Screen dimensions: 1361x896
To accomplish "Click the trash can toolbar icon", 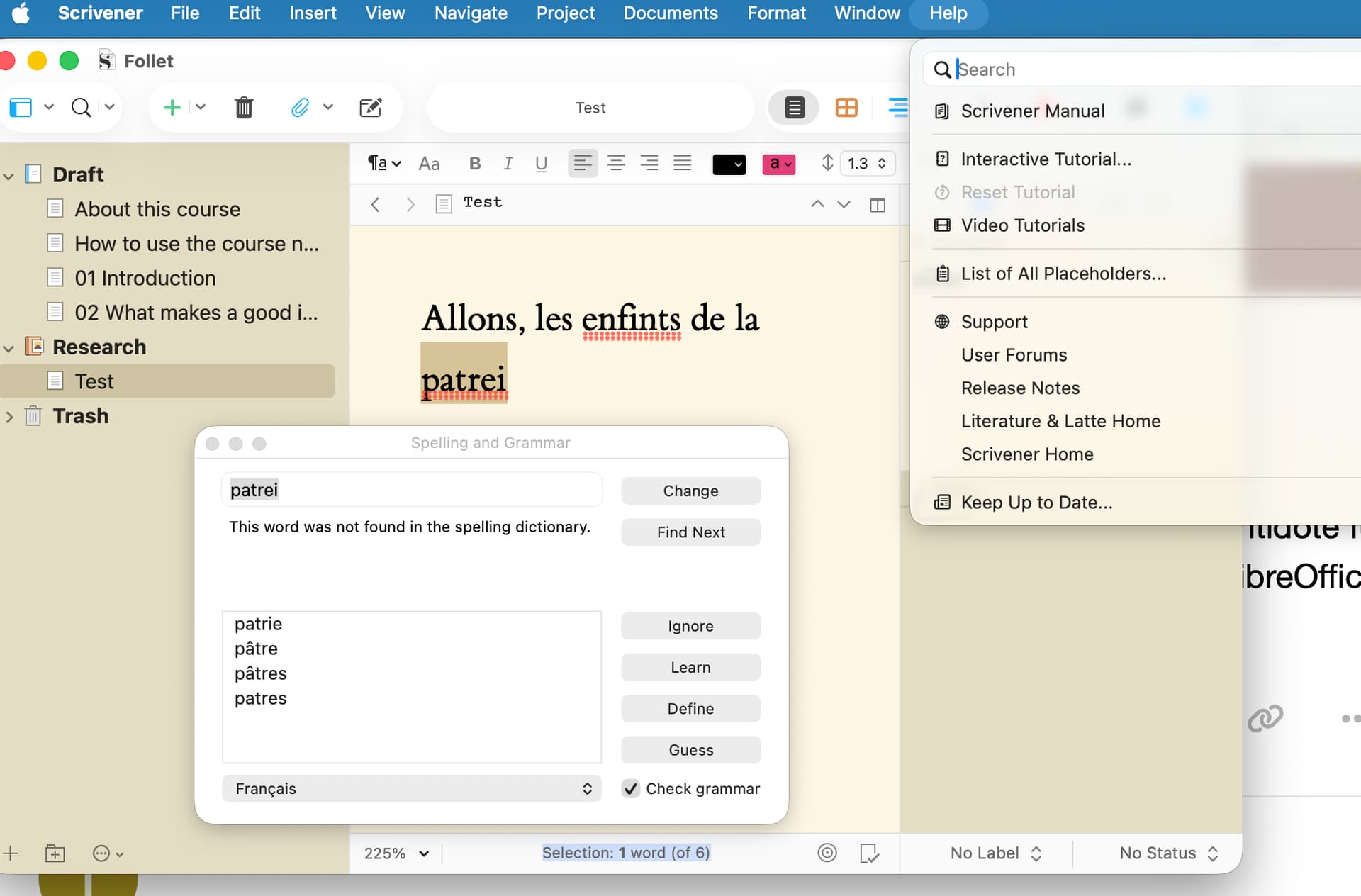I will coord(244,108).
